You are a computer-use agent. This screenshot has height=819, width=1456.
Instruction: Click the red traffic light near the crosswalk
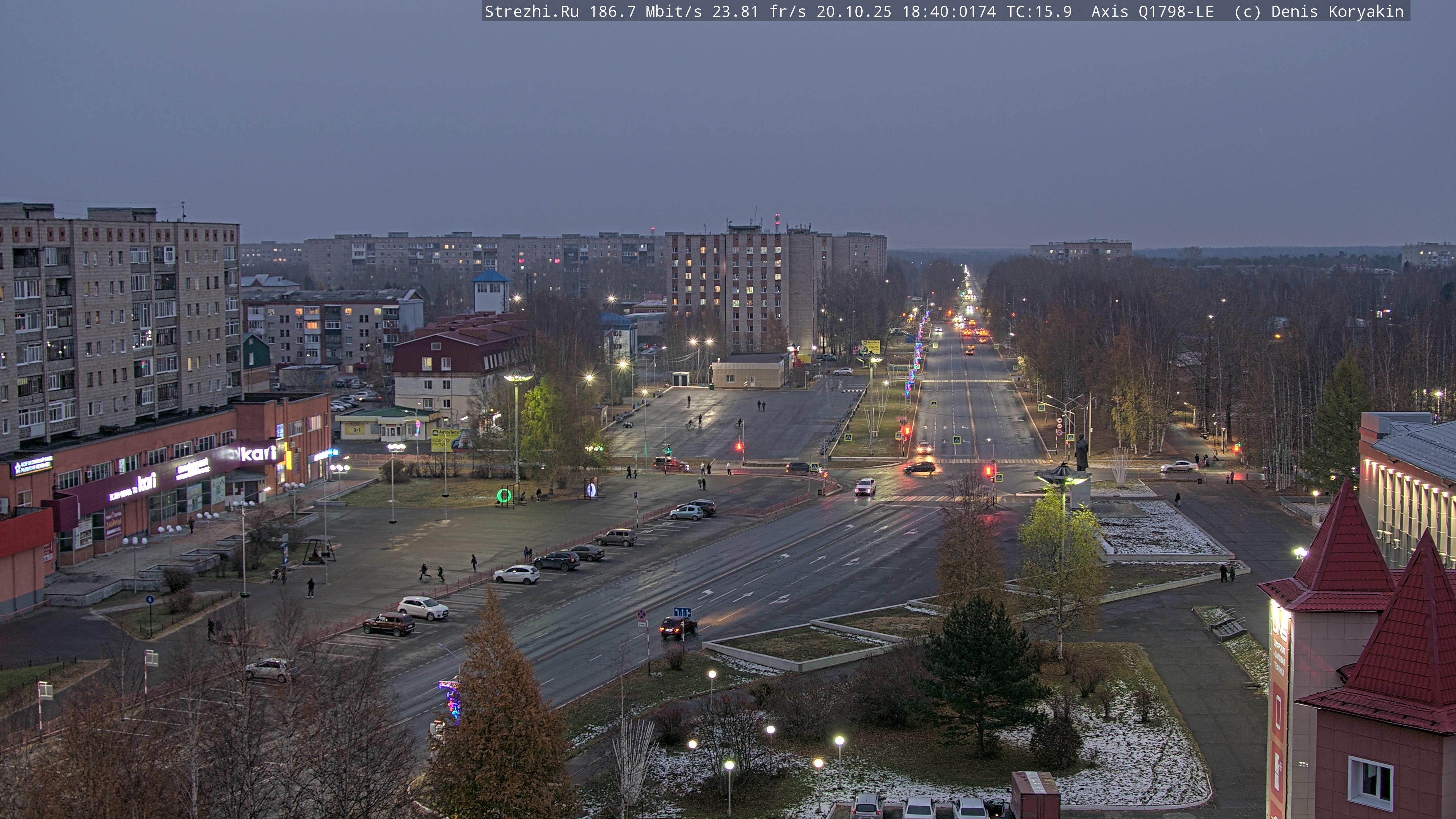click(x=988, y=471)
